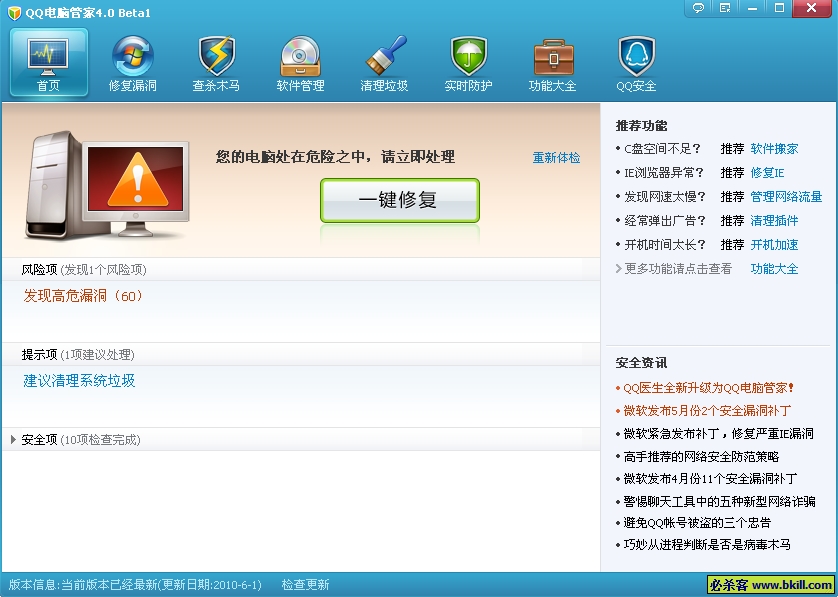Open news item 微软发布4月份11个安全漏洞补丁

tap(710, 478)
